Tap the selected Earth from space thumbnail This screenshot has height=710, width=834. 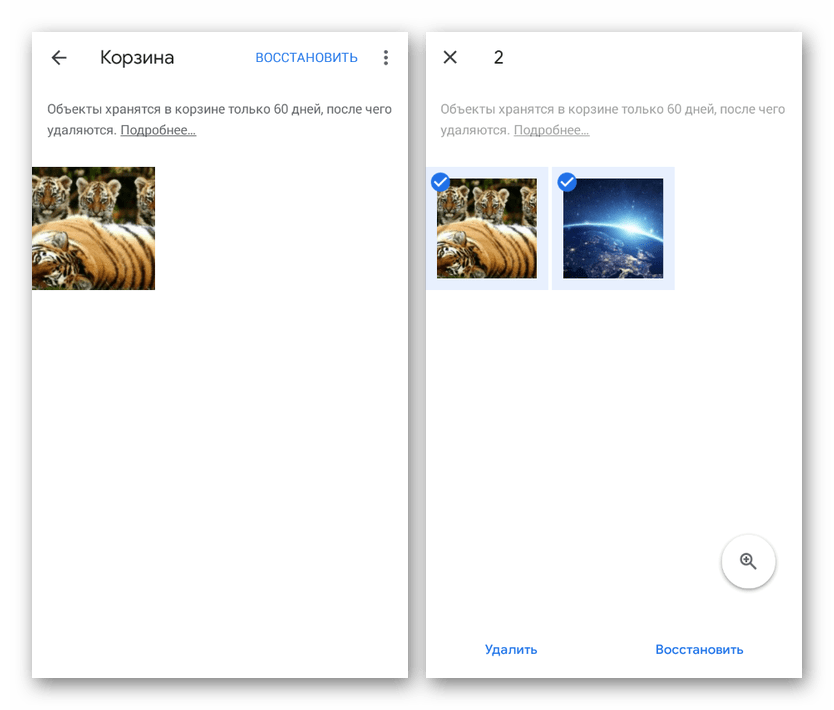[613, 230]
